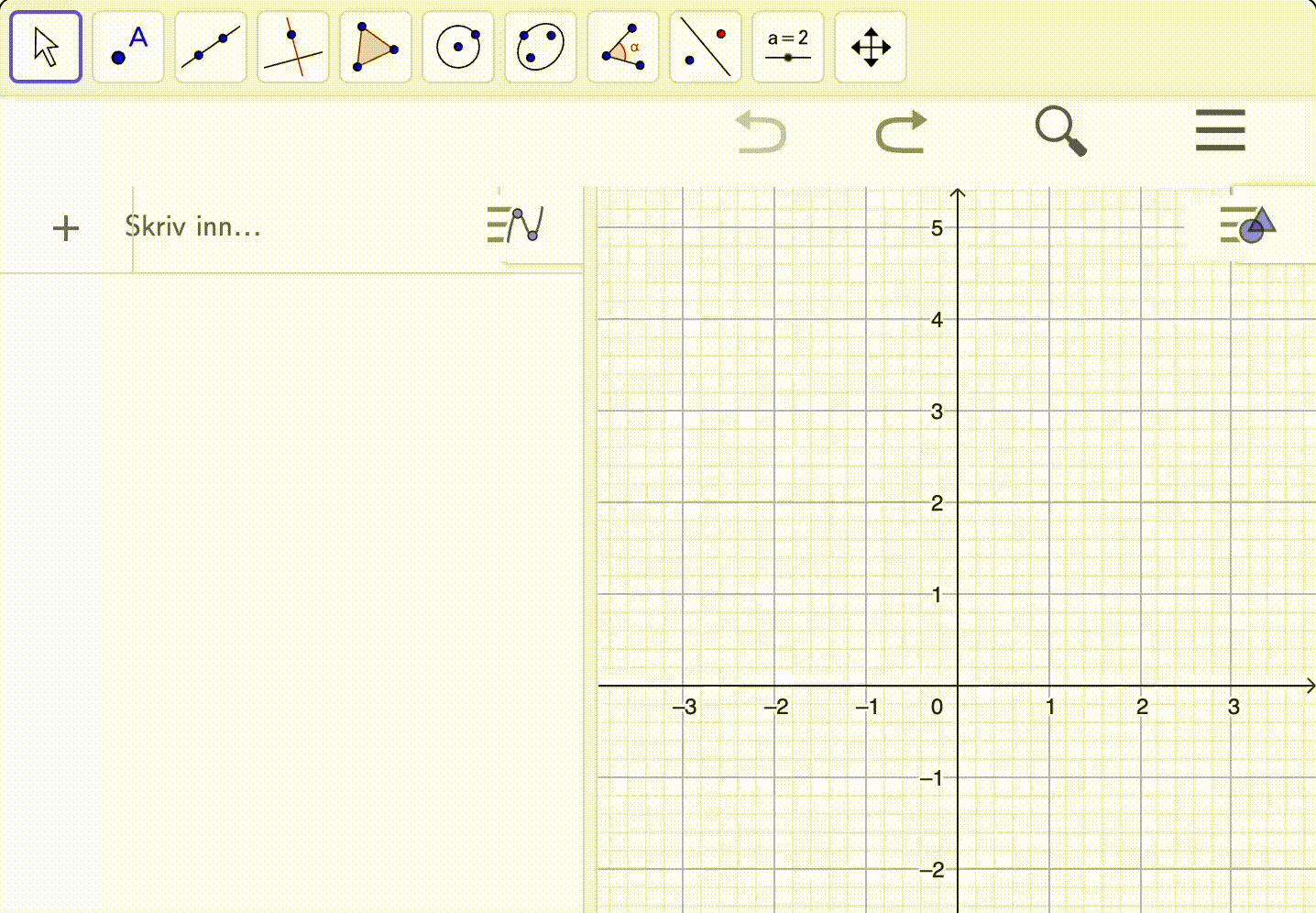1316x913 pixels.
Task: Select the Move Graphics View tool
Action: point(871,47)
